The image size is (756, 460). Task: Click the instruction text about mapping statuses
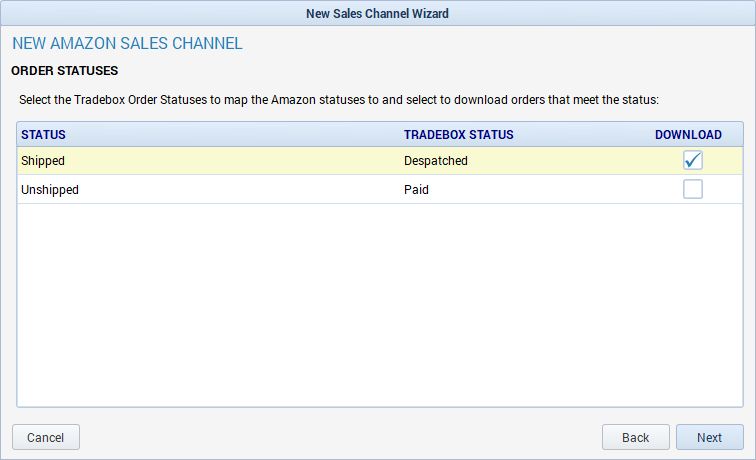338,100
